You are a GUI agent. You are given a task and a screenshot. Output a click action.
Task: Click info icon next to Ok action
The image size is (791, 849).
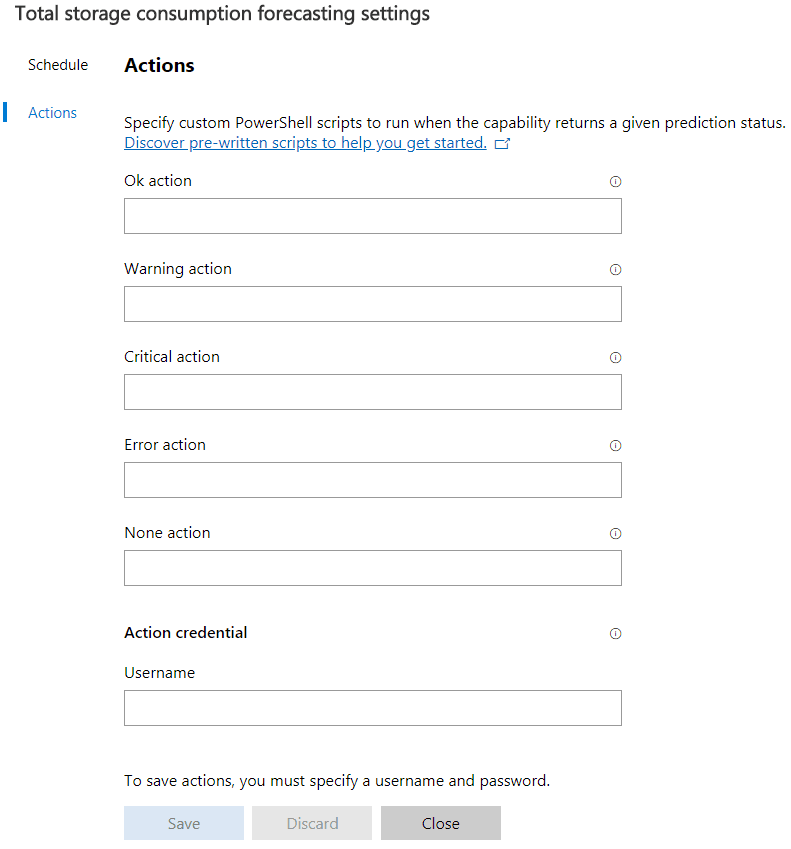pyautogui.click(x=615, y=182)
